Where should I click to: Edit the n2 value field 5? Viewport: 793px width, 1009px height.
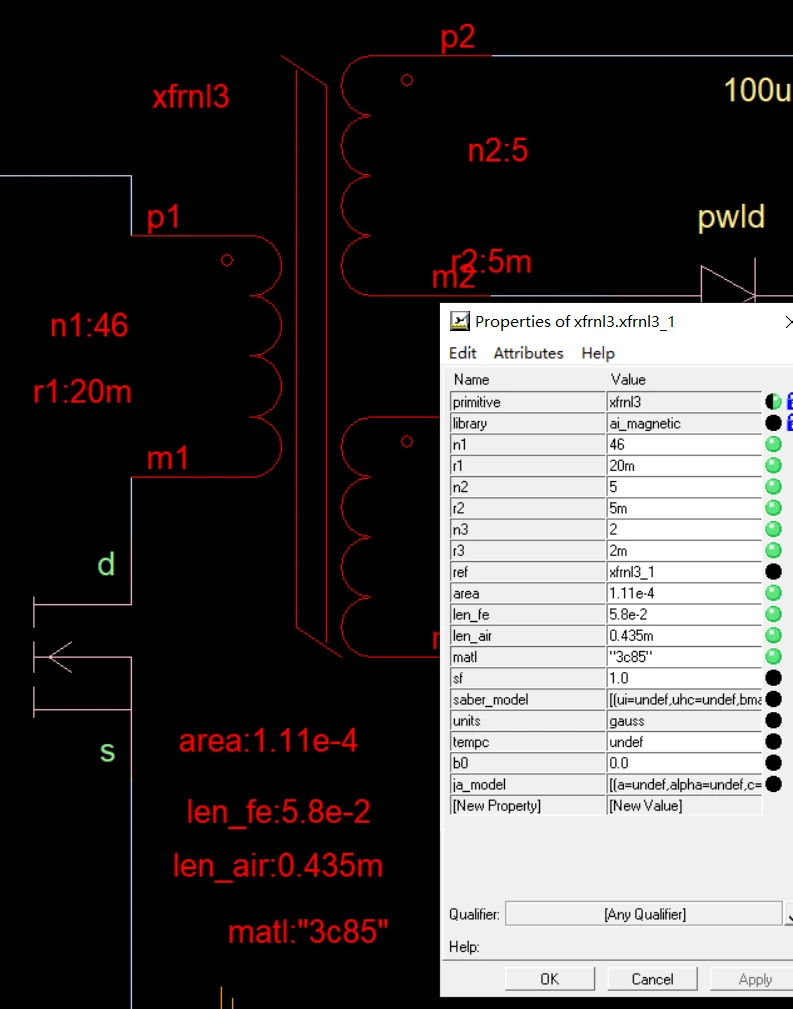click(684, 487)
